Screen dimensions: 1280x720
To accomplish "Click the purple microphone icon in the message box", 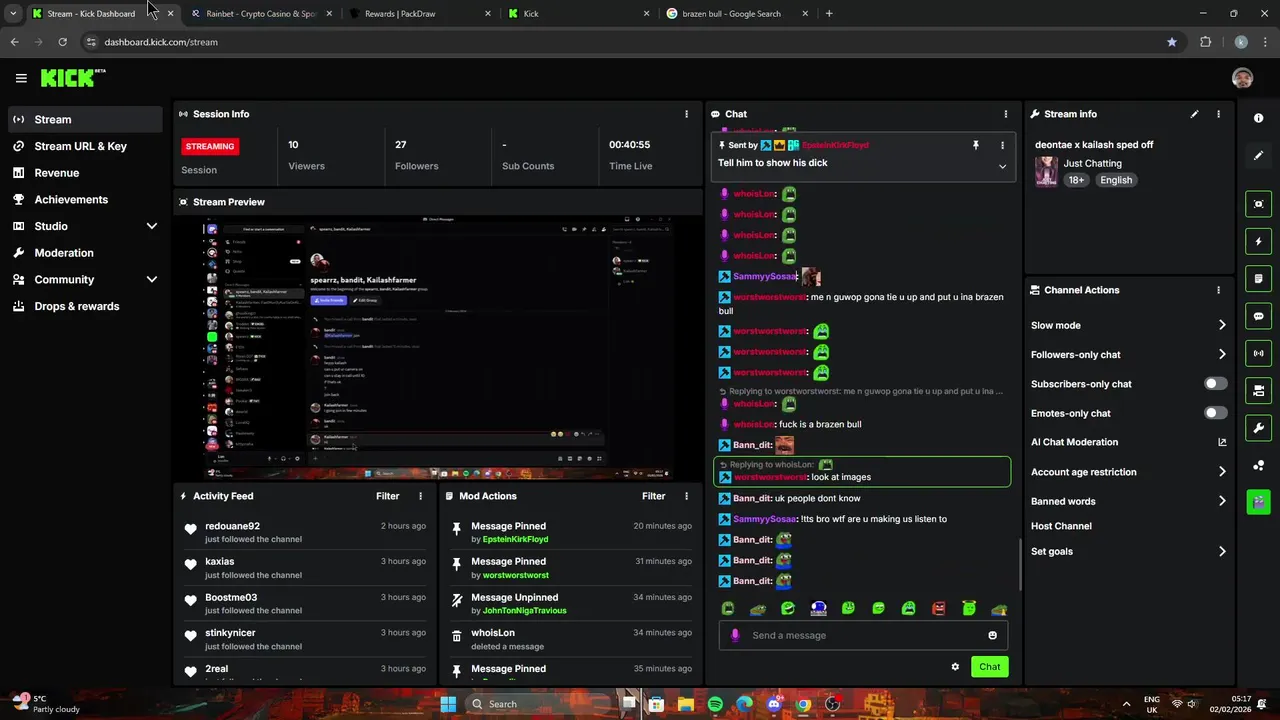I will tap(735, 635).
